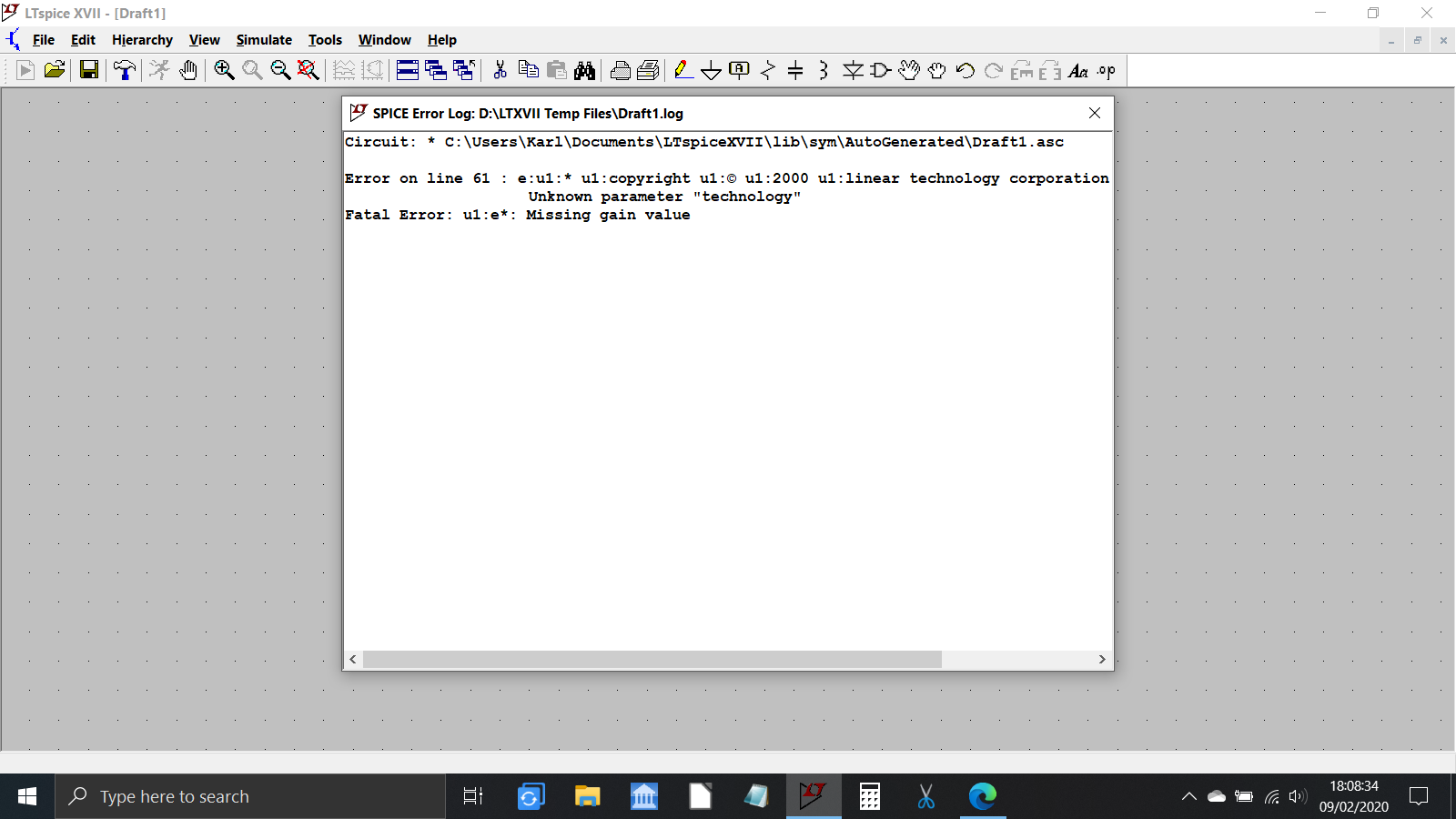Click the error log scrollbar left arrow
1456x819 pixels.
(x=353, y=660)
